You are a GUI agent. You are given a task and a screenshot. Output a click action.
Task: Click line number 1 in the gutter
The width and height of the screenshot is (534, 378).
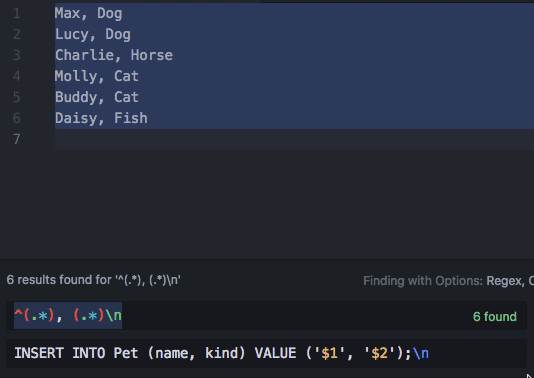tap(17, 14)
